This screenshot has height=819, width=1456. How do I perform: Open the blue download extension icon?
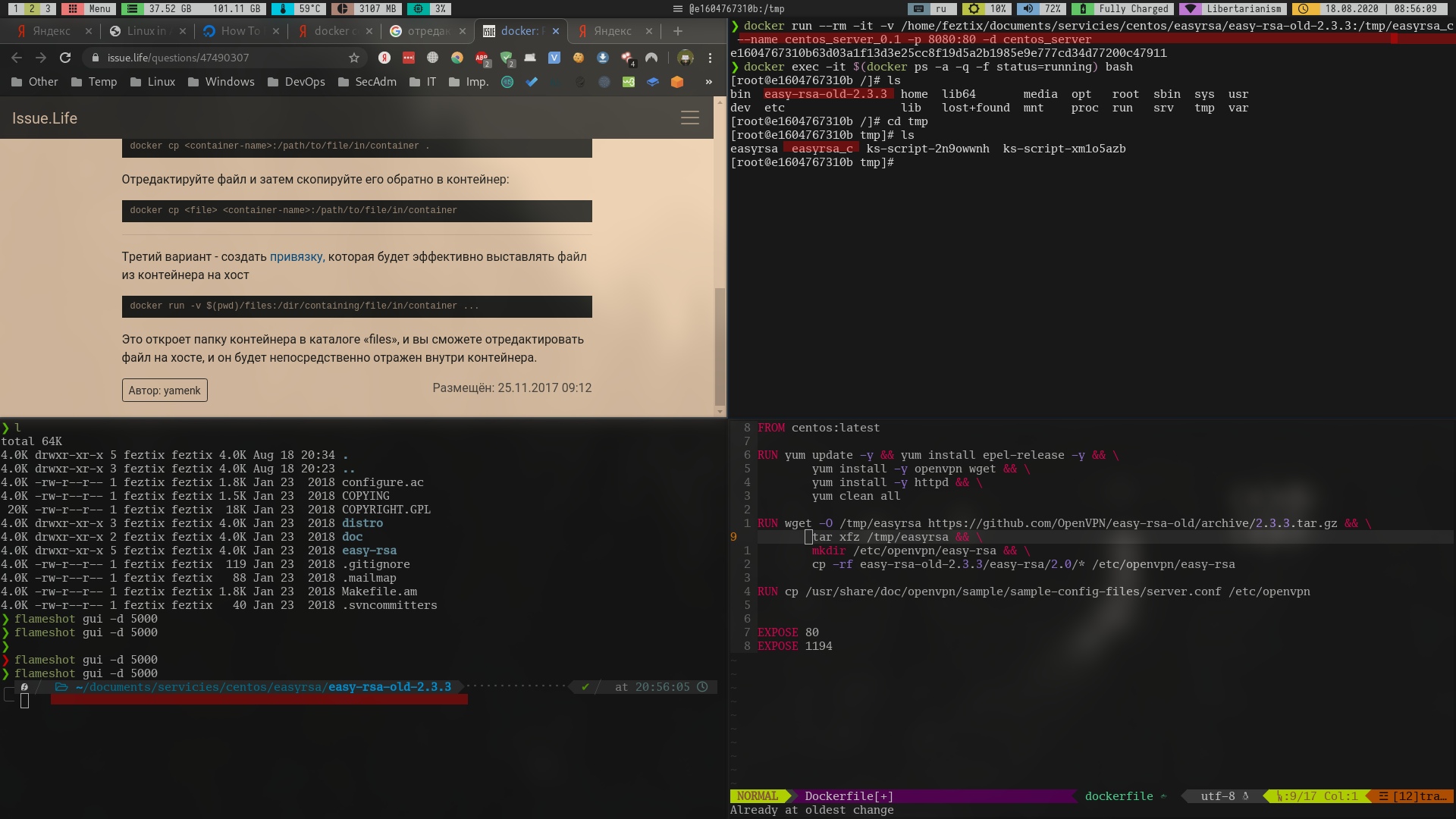click(603, 58)
